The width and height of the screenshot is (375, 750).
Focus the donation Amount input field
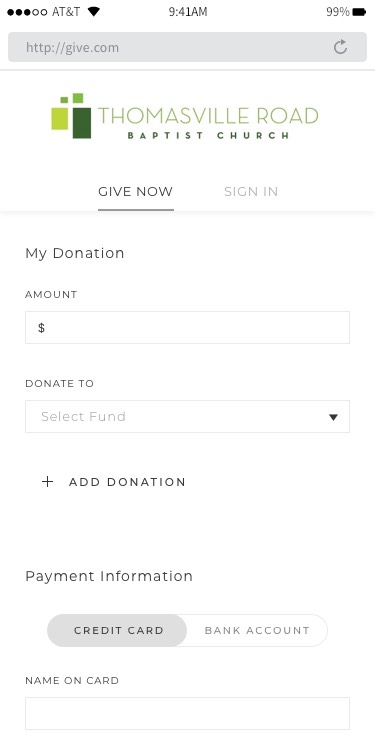coord(188,328)
